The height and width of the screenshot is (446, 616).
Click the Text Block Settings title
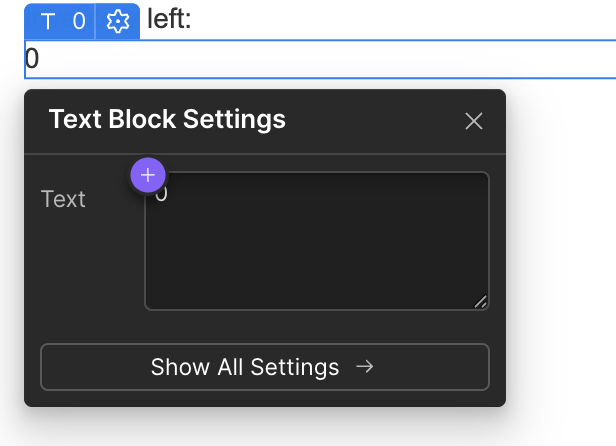pyautogui.click(x=167, y=120)
